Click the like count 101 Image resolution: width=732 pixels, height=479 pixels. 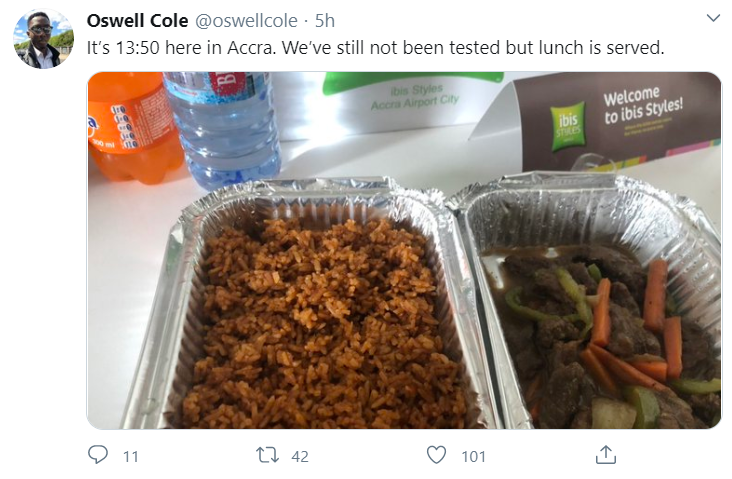tap(473, 456)
